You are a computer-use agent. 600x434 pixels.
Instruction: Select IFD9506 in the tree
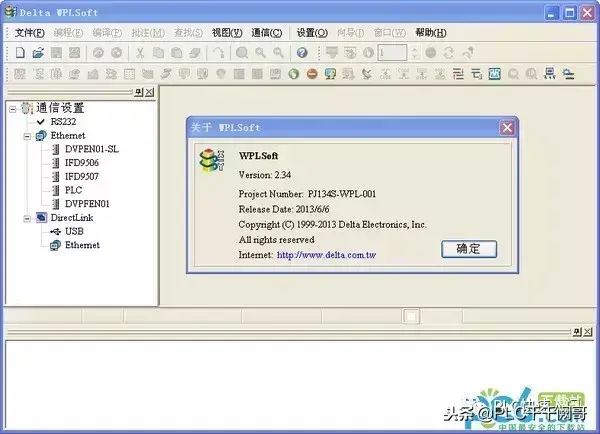click(82, 163)
